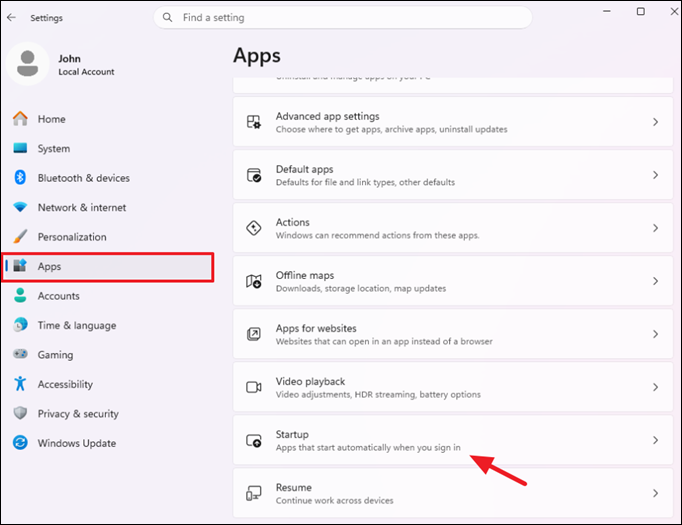Click Local Account label
Screen dimensions: 682x525
pyautogui.click(x=87, y=72)
